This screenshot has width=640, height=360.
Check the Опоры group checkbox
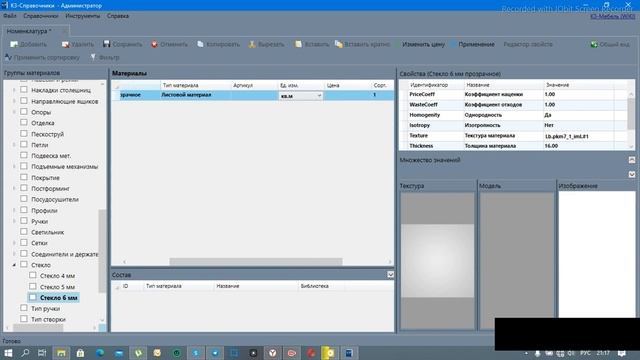coord(24,111)
